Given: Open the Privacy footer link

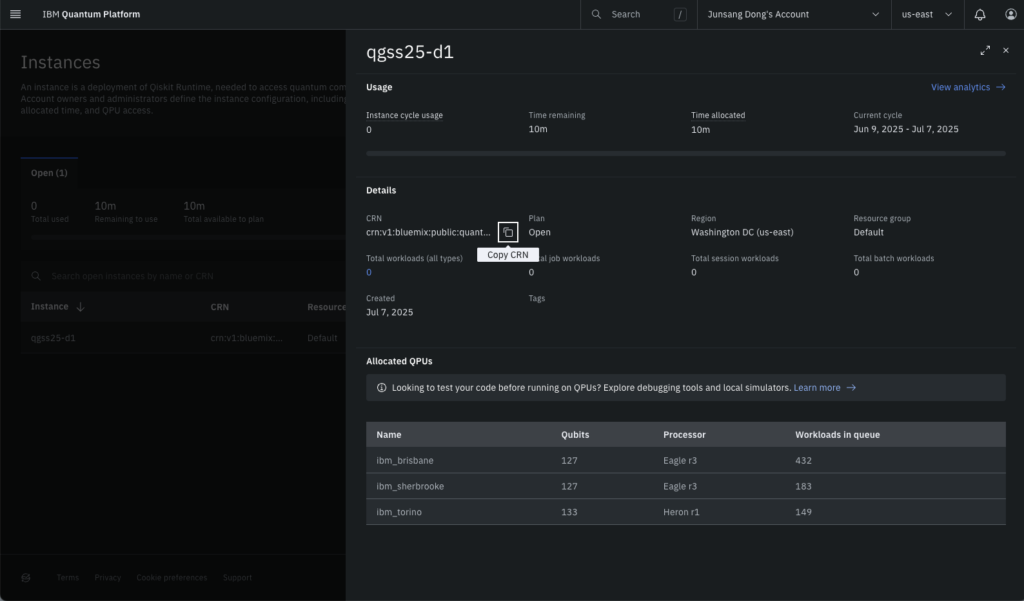Looking at the screenshot, I should coord(108,577).
